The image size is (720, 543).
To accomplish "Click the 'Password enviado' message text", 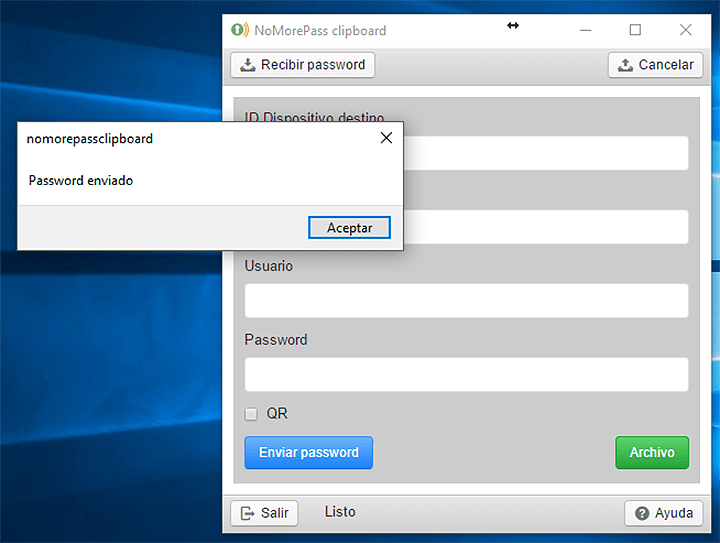I will tap(81, 180).
